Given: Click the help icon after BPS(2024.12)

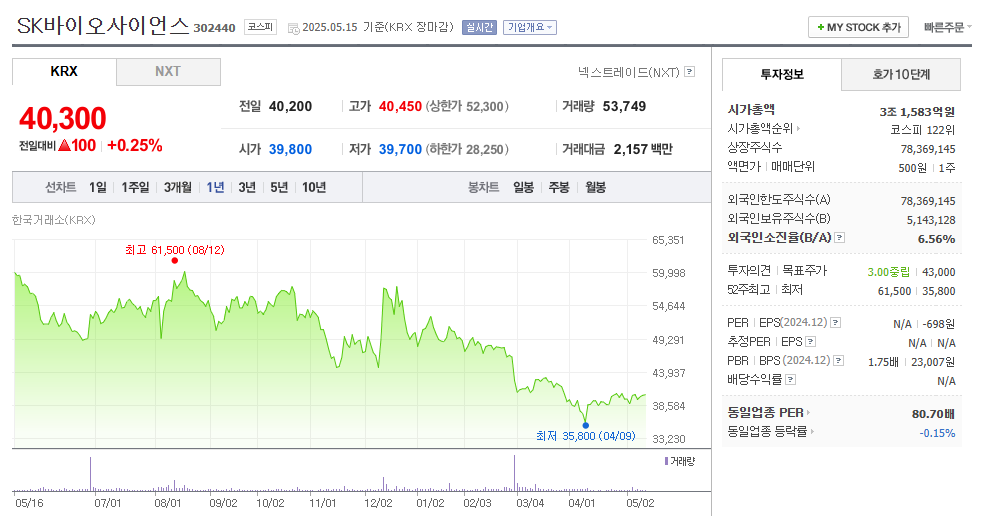Looking at the screenshot, I should click(x=836, y=361).
